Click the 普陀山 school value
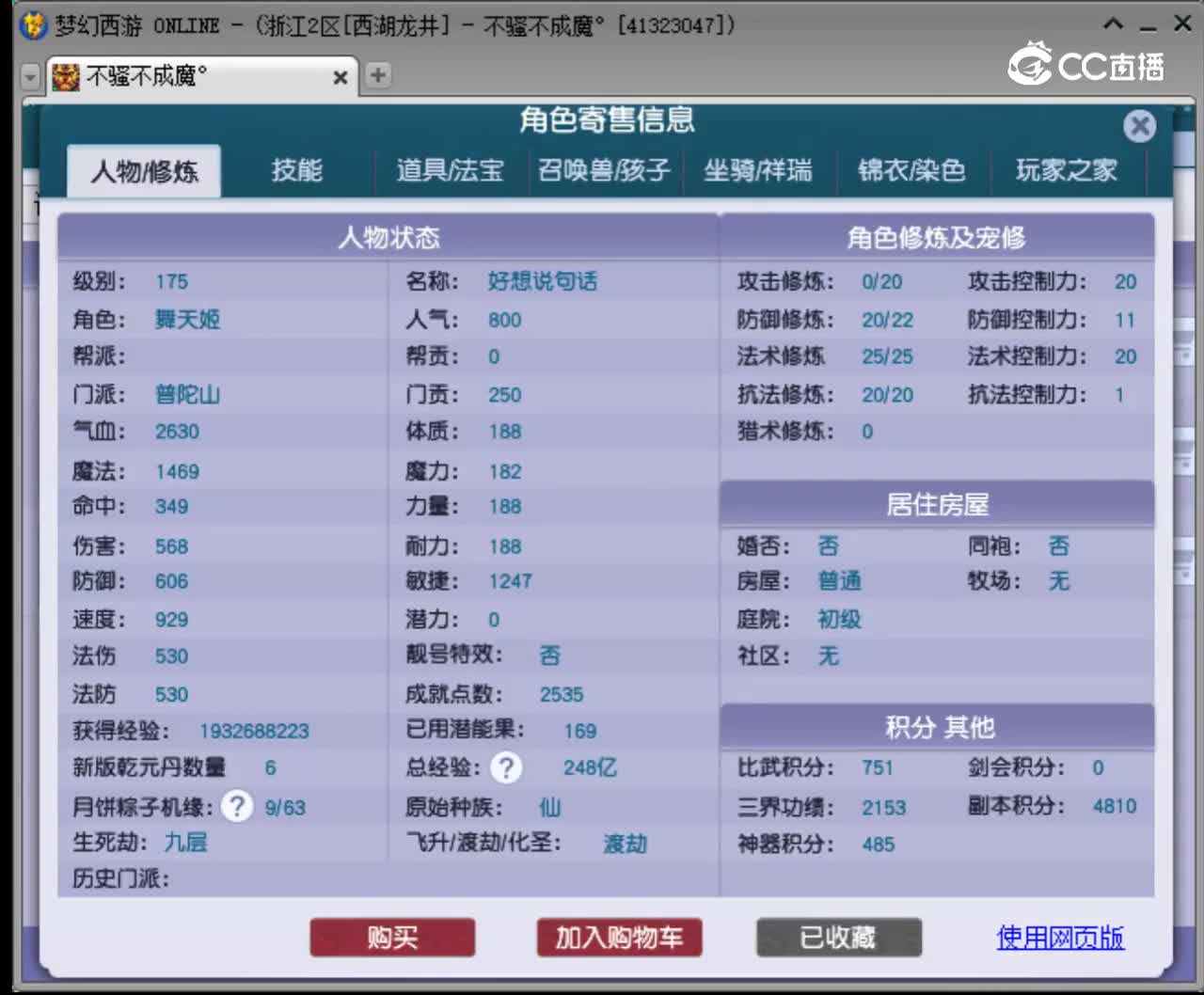The width and height of the screenshot is (1204, 995). [x=188, y=395]
